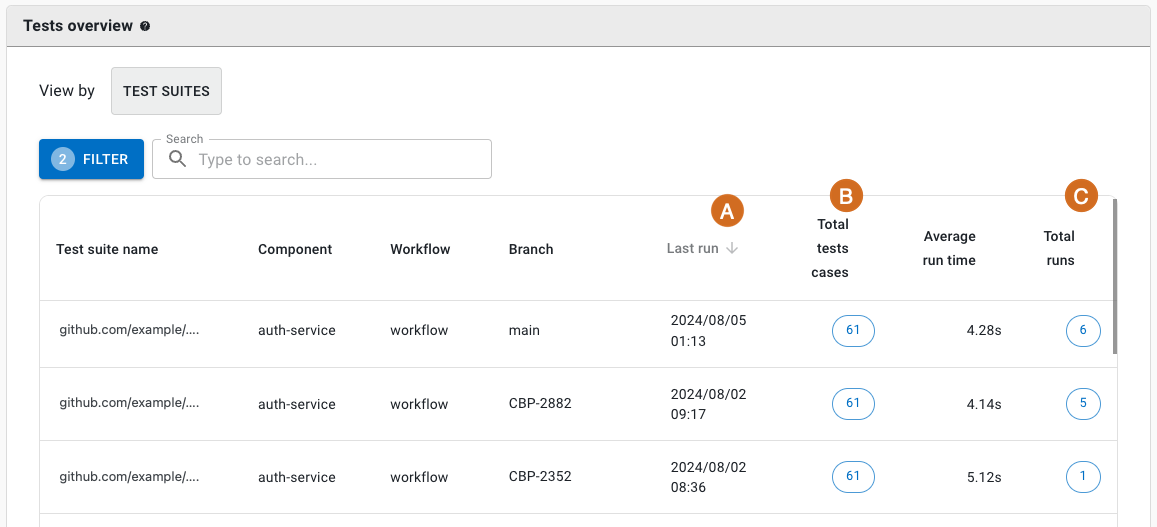Click the TEST SUITES view button
This screenshot has height=527, width=1157.
166,92
